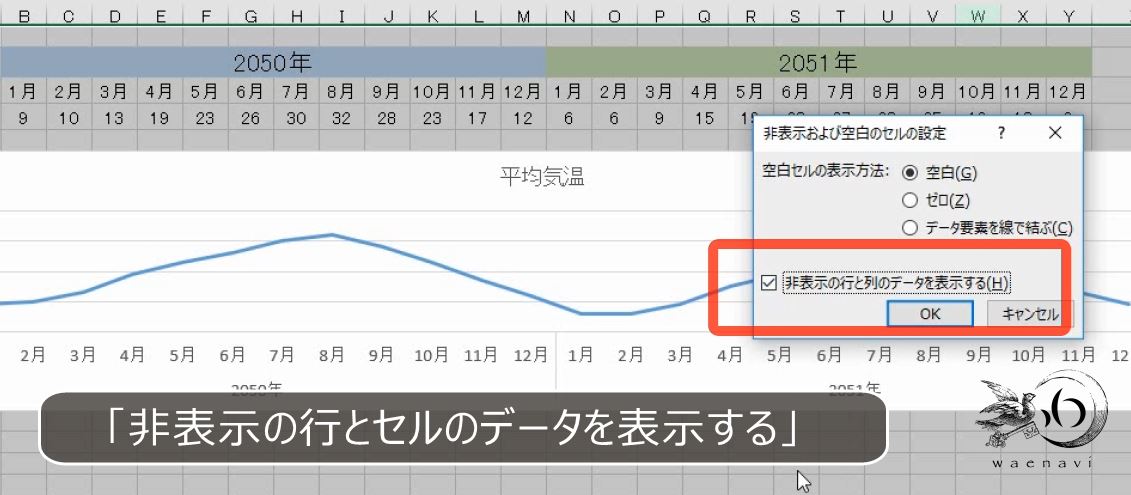Viewport: 1131px width, 495px height.
Task: Select highlighted column header W
Action: [x=977, y=17]
